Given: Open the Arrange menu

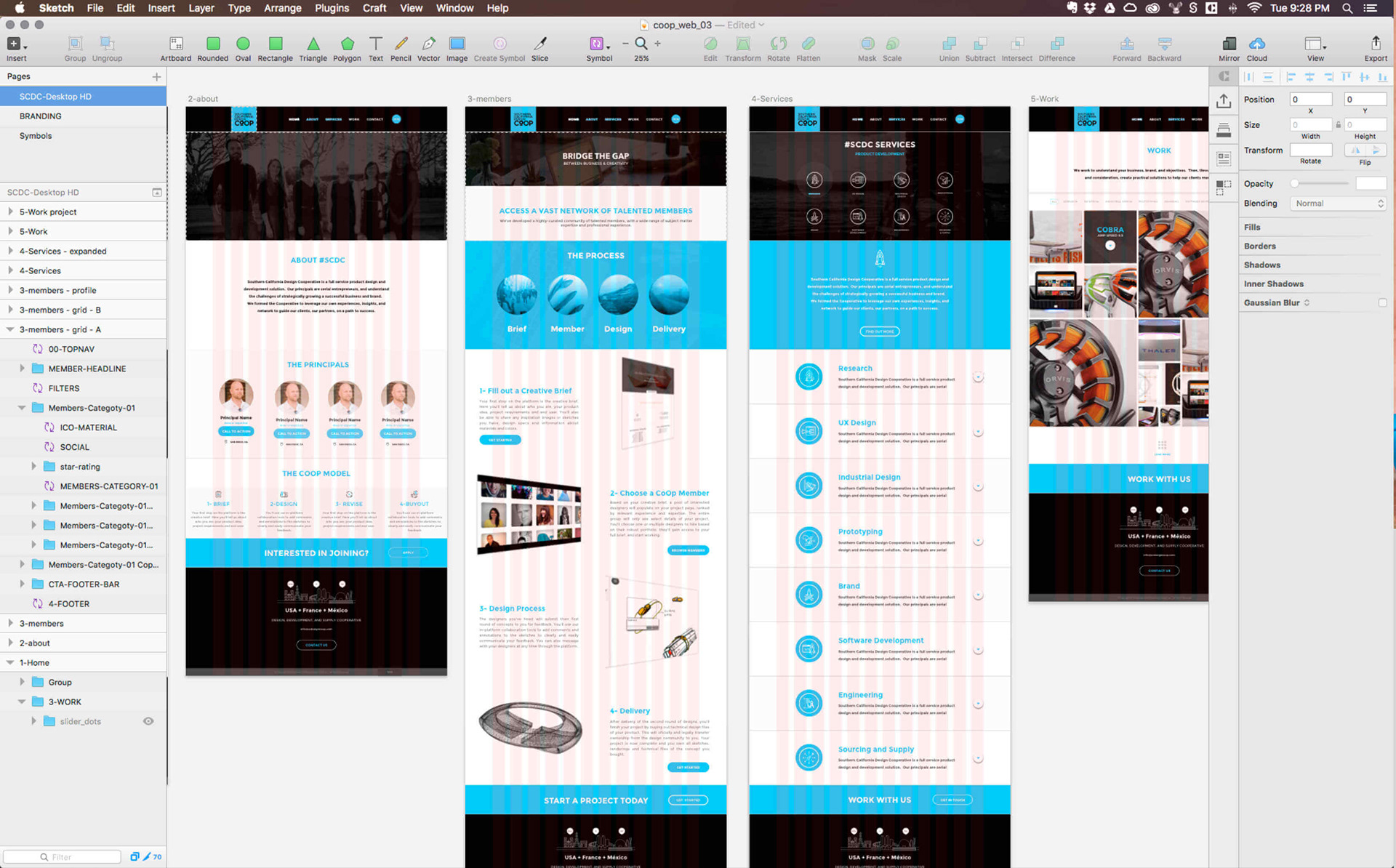Looking at the screenshot, I should 282,8.
